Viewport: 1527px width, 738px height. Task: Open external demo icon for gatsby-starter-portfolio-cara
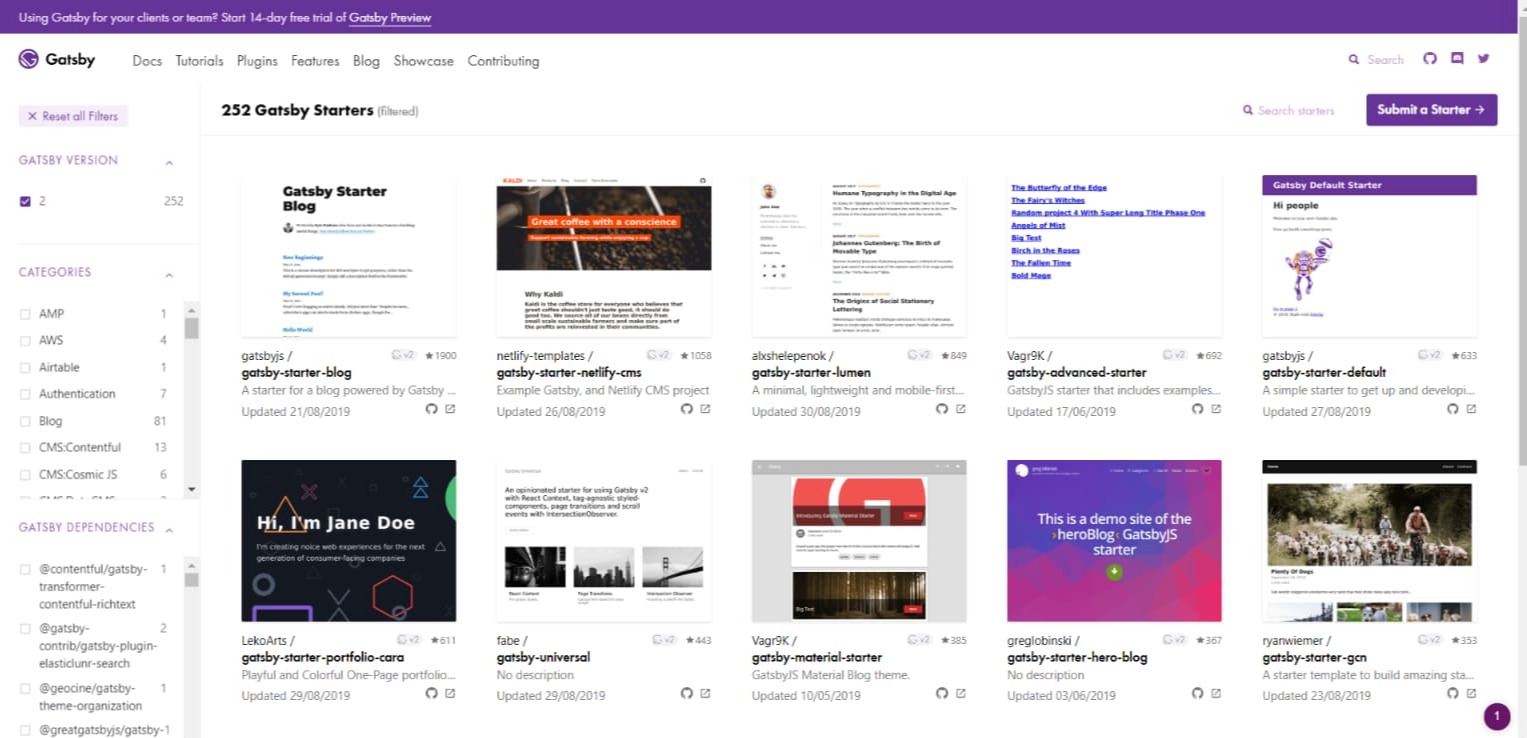(450, 693)
